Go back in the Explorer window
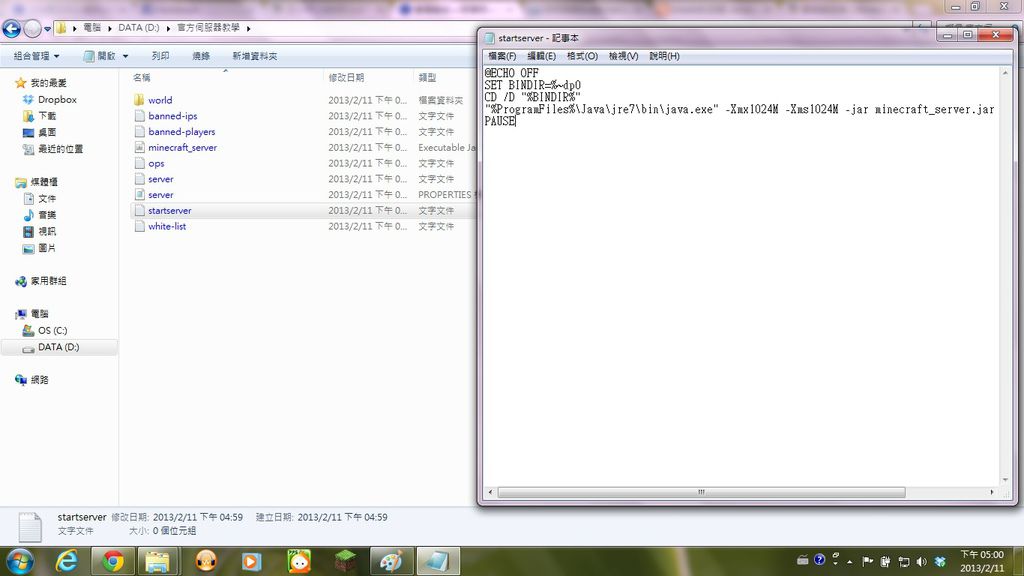1024x576 pixels. click(11, 28)
